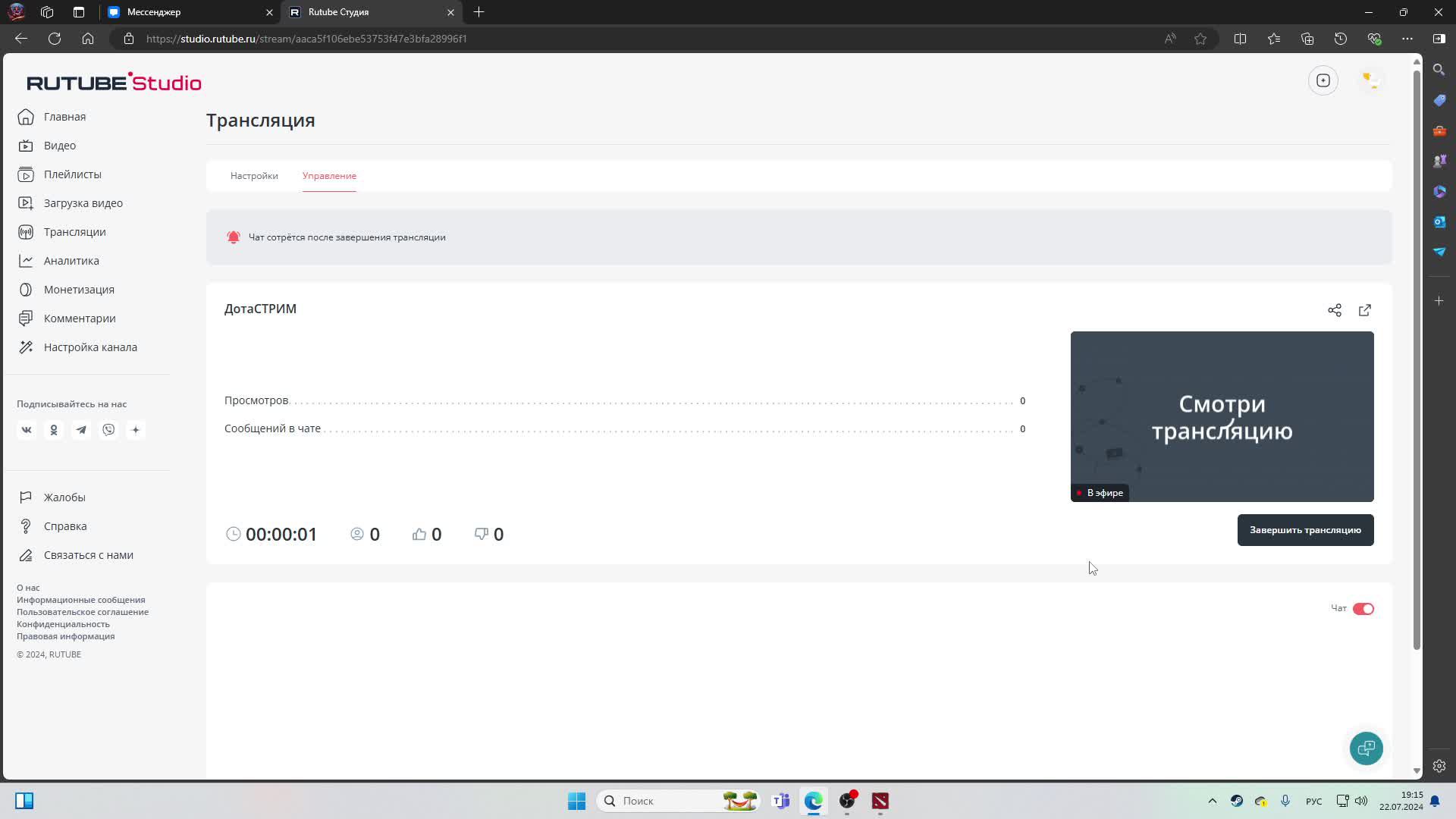
Task: Open stream in new window icon
Action: click(x=1365, y=310)
